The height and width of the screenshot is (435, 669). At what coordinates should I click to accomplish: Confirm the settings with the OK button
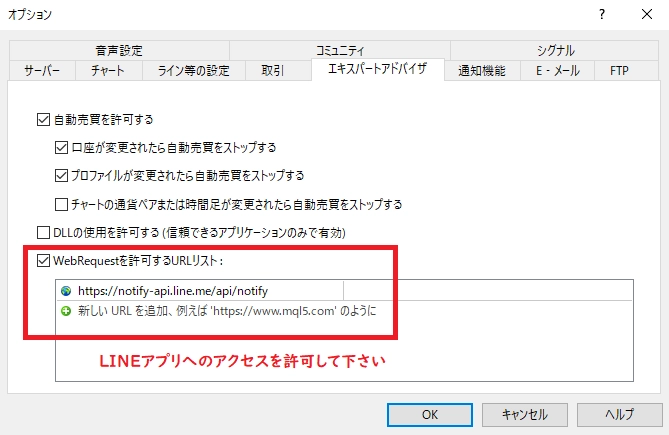(x=430, y=415)
